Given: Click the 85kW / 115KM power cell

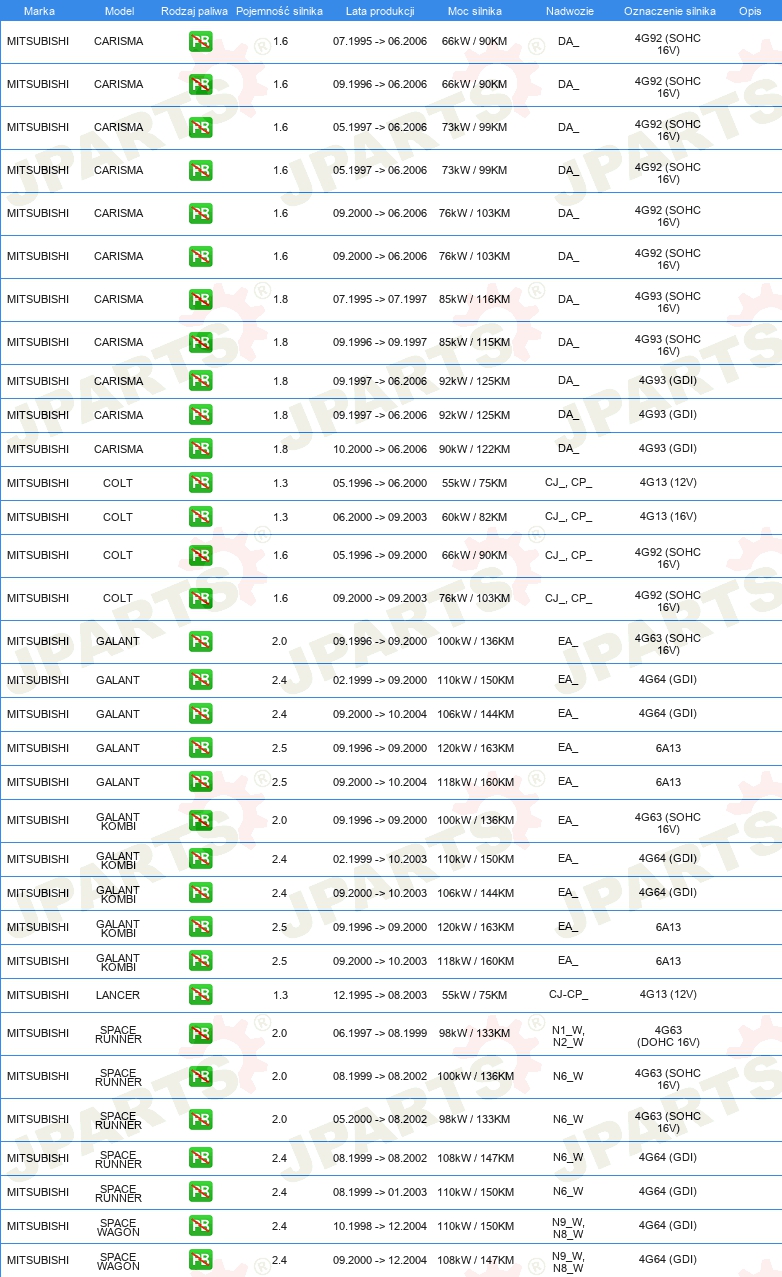Looking at the screenshot, I should tap(476, 342).
